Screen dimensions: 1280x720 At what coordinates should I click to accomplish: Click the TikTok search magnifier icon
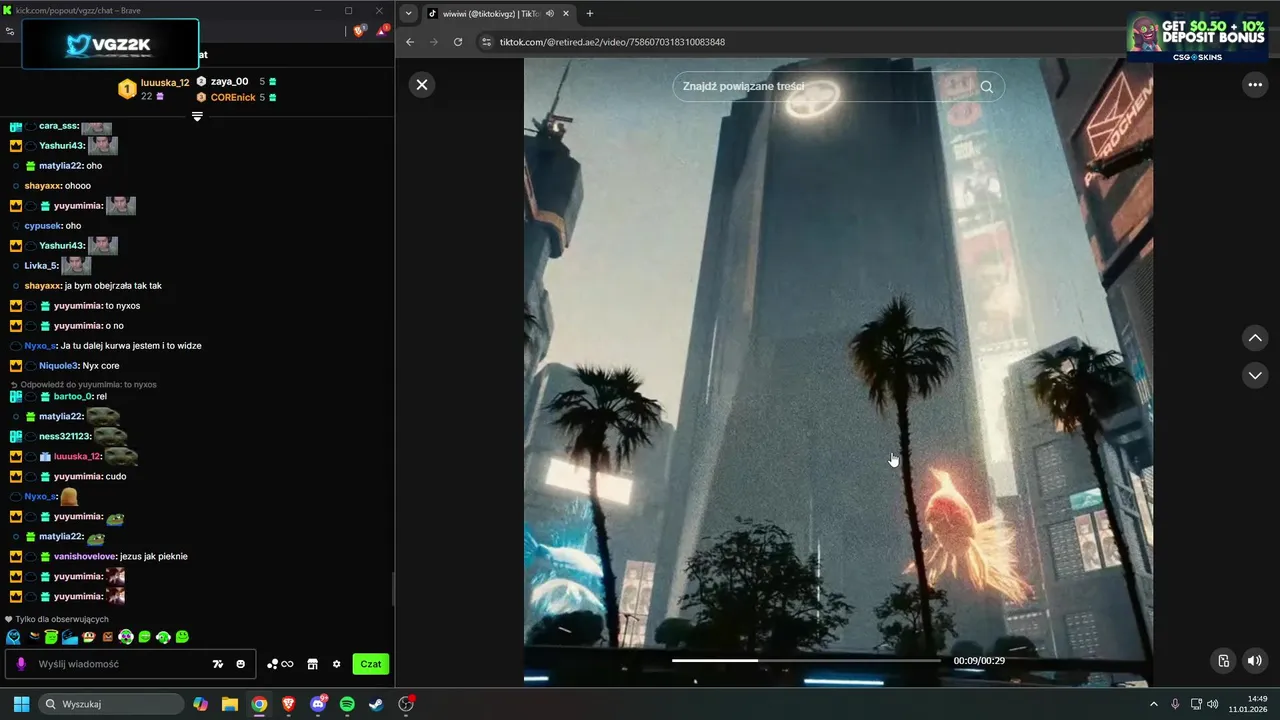coord(987,86)
